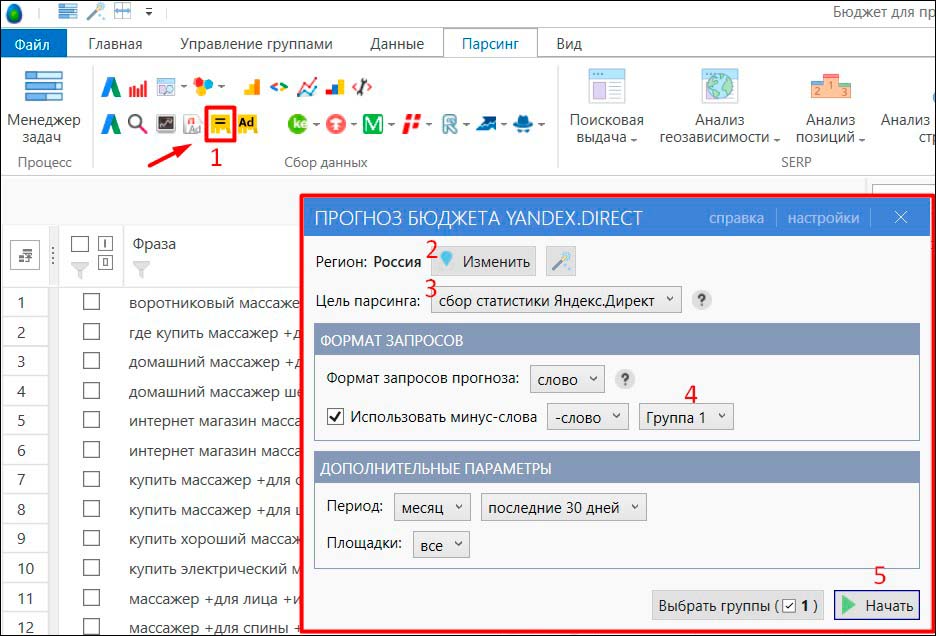Expand dropdown arrow next to hexagons icon
The image size is (936, 636).
(221, 87)
